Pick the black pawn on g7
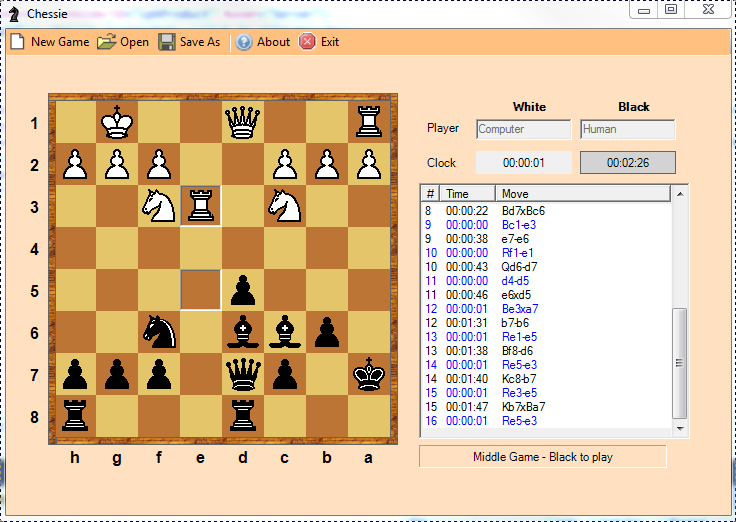 tap(117, 374)
